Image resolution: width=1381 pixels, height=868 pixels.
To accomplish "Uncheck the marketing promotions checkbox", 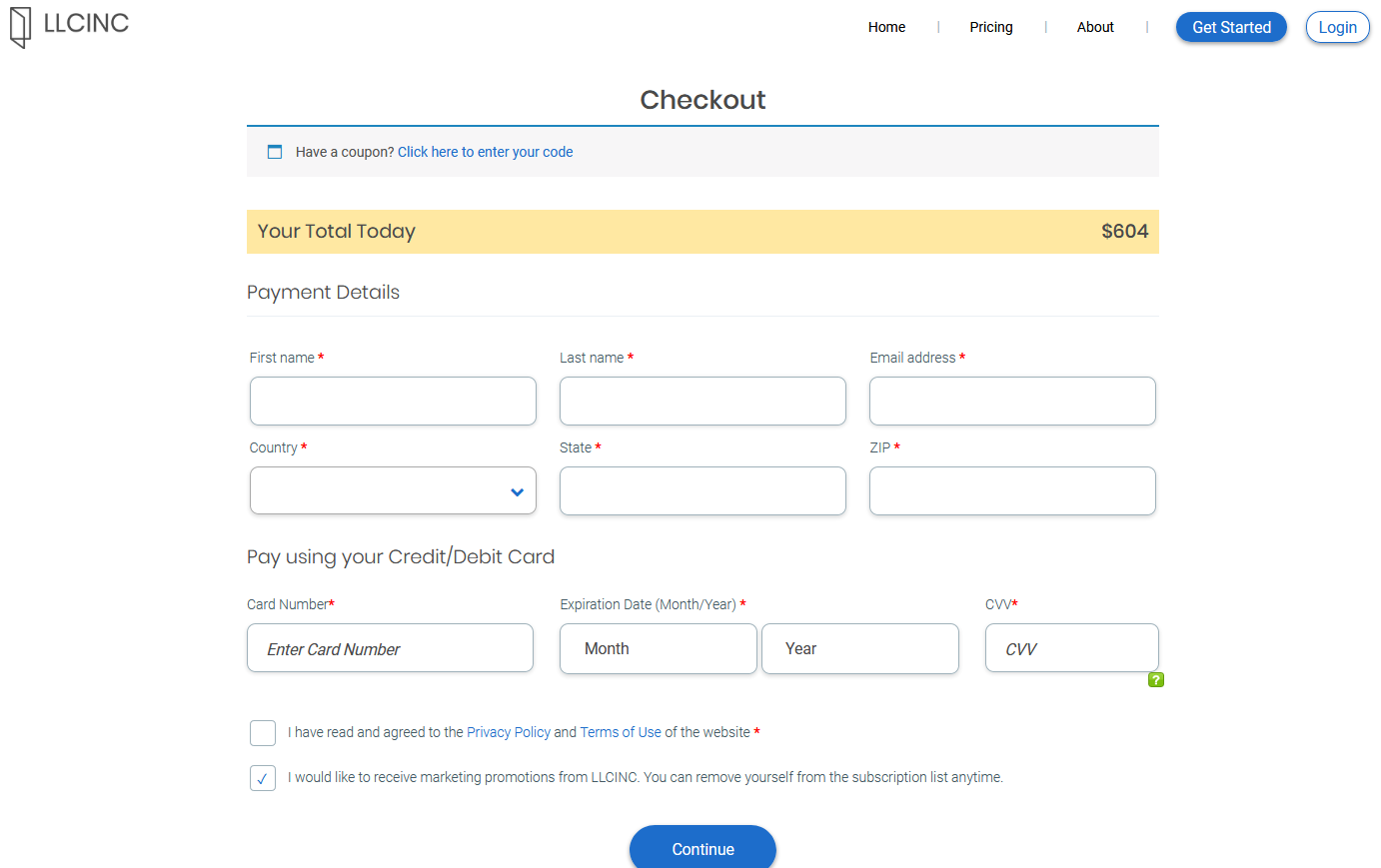I will pyautogui.click(x=263, y=778).
